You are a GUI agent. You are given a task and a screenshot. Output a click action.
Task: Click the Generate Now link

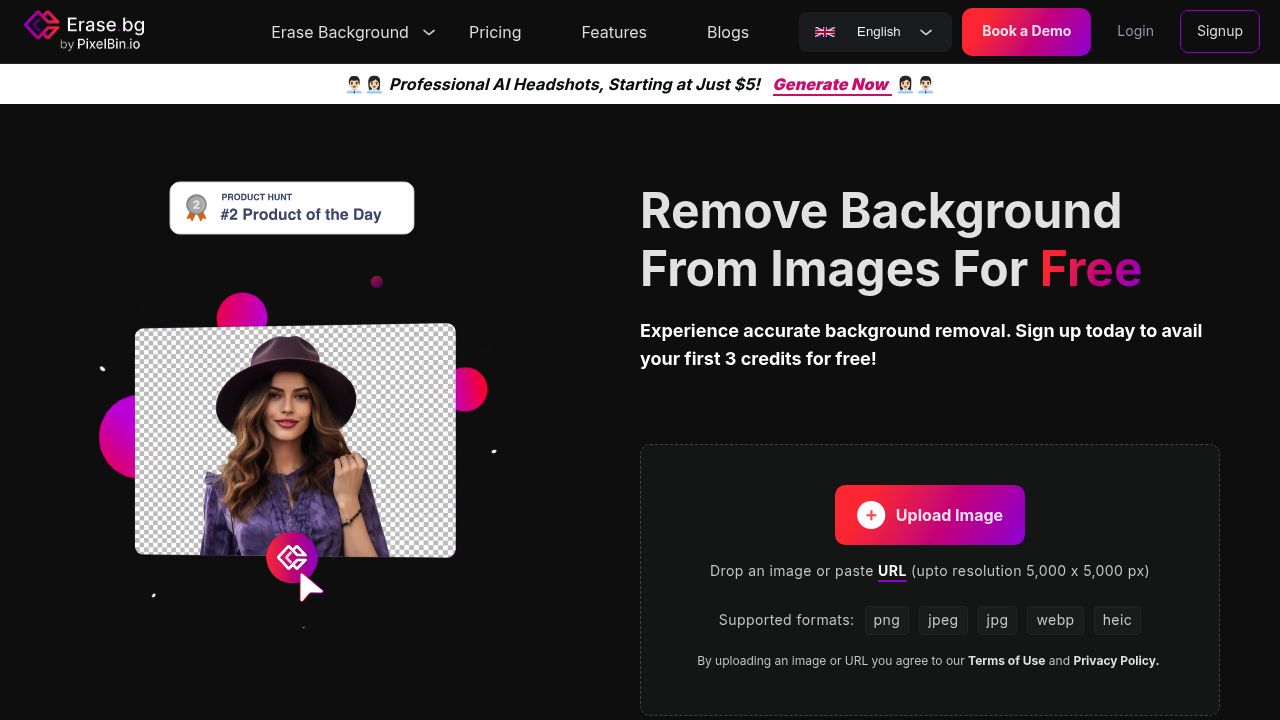click(831, 84)
